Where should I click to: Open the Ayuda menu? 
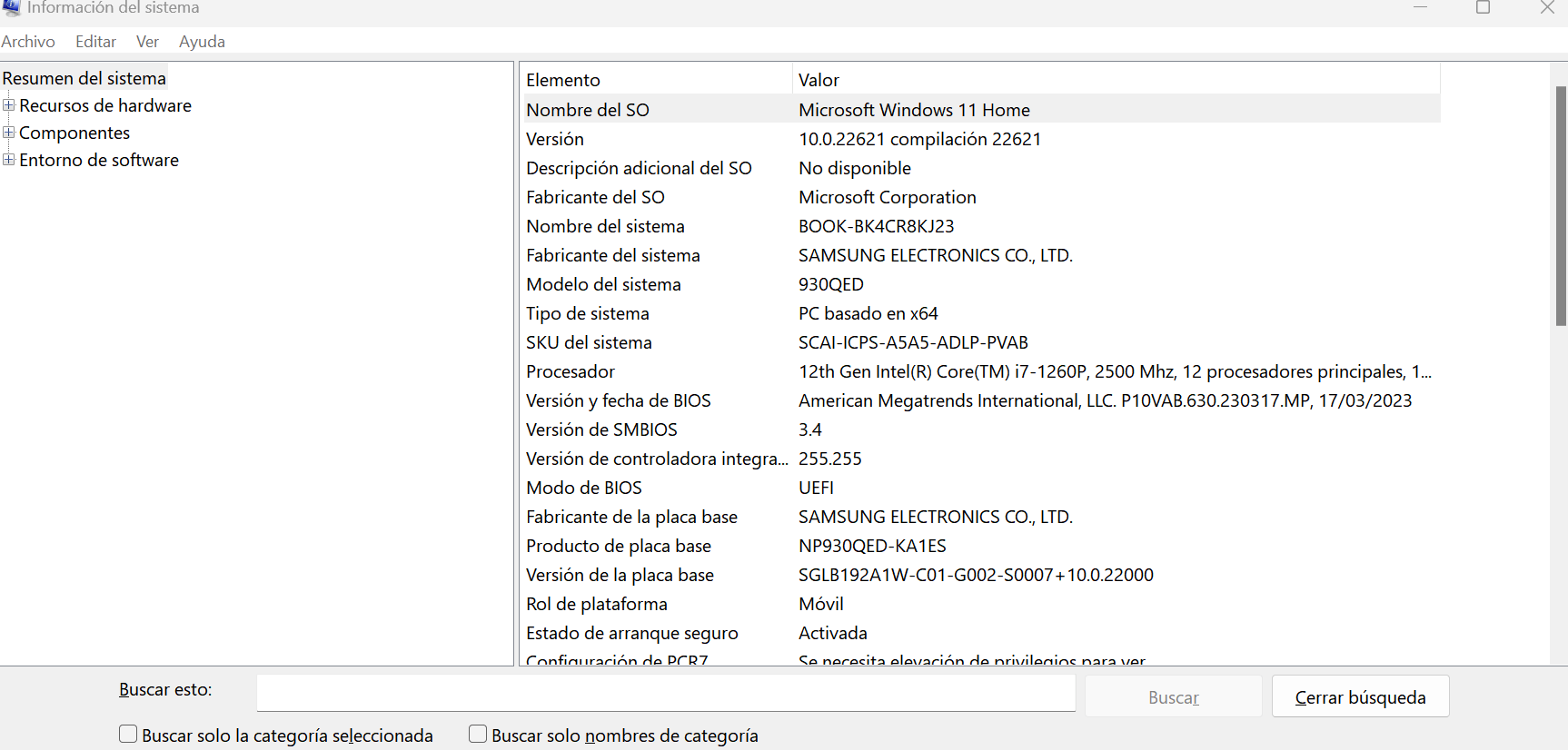pos(202,42)
